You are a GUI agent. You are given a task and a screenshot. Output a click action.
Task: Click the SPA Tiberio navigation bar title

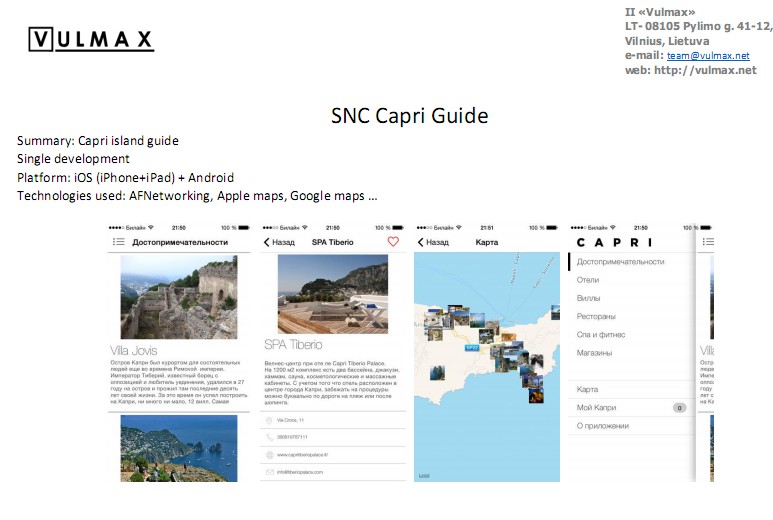tap(333, 242)
